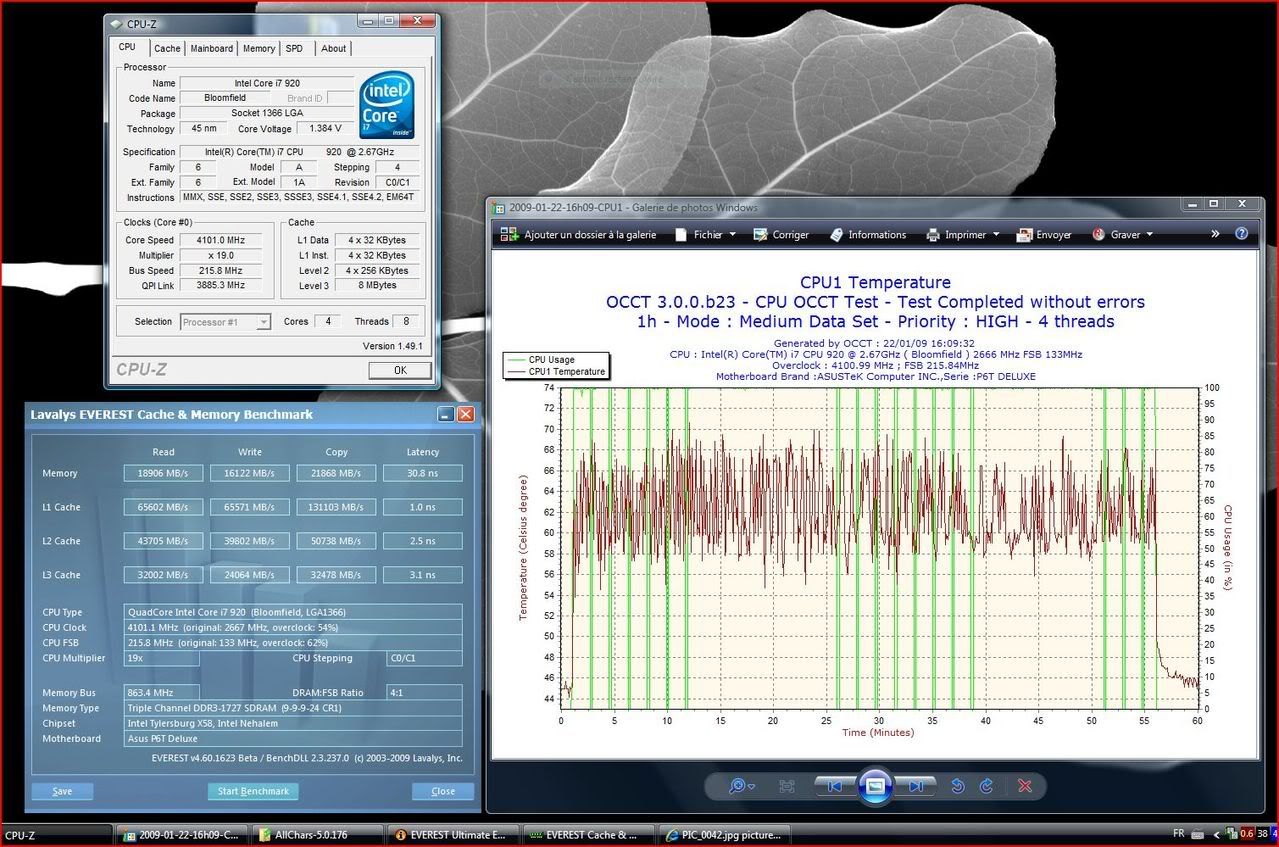The height and width of the screenshot is (847, 1279).
Task: Switch to the Mainboard tab in CPU-Z
Action: 211,48
